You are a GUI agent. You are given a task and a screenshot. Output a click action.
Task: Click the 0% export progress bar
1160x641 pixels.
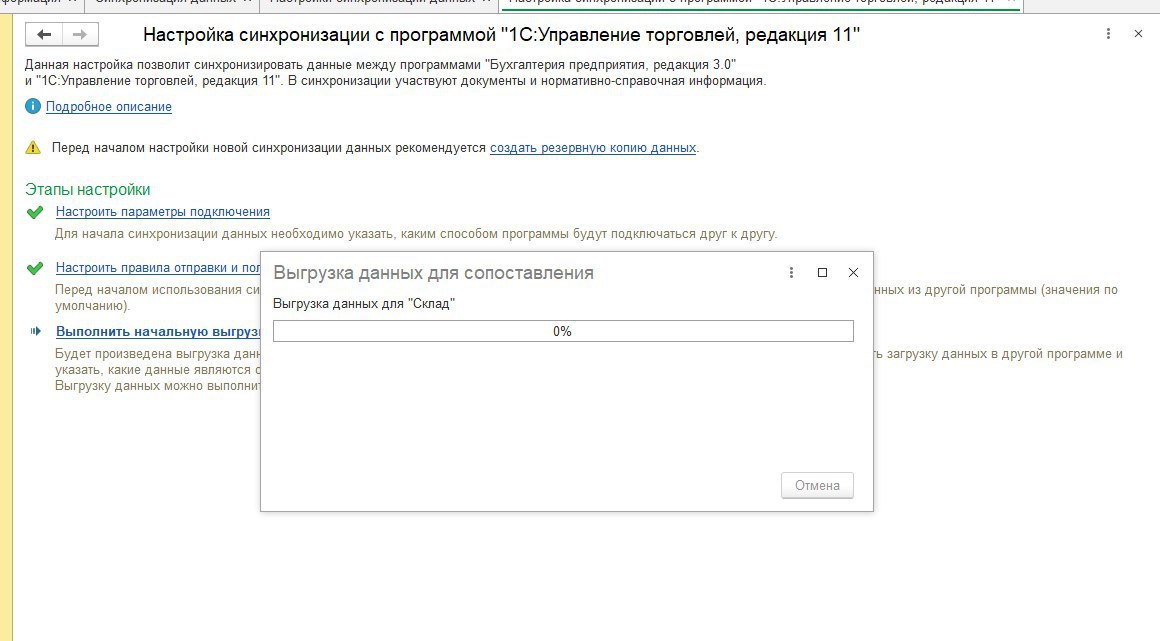[563, 331]
